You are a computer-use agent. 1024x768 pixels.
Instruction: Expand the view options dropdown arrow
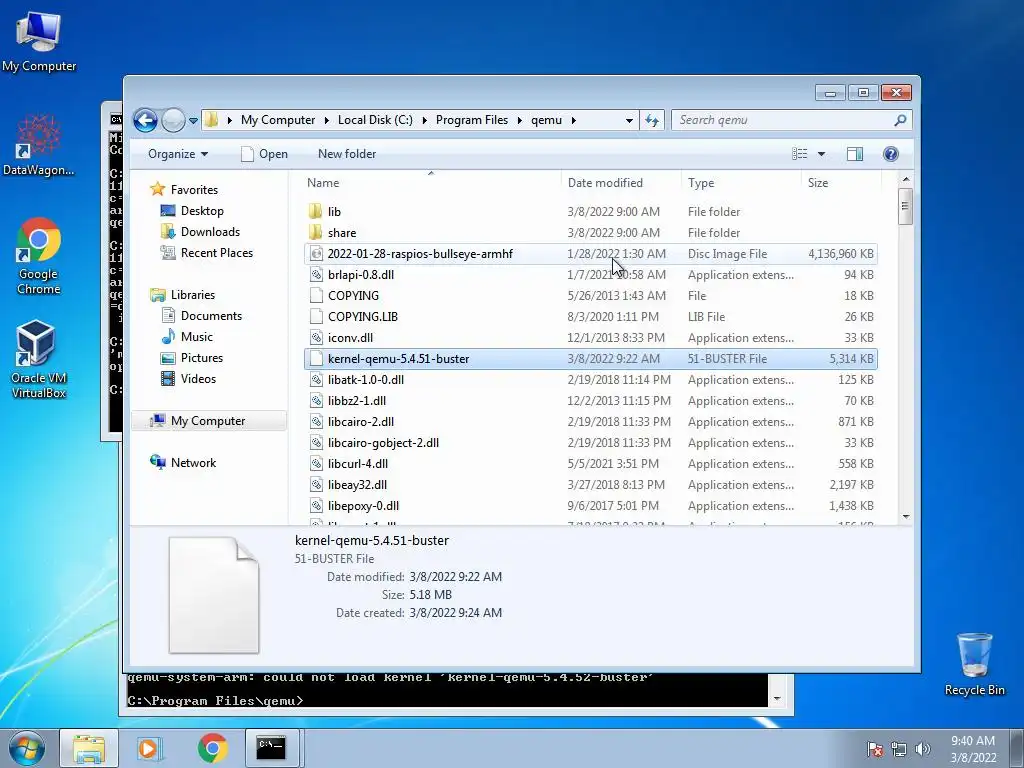(822, 154)
